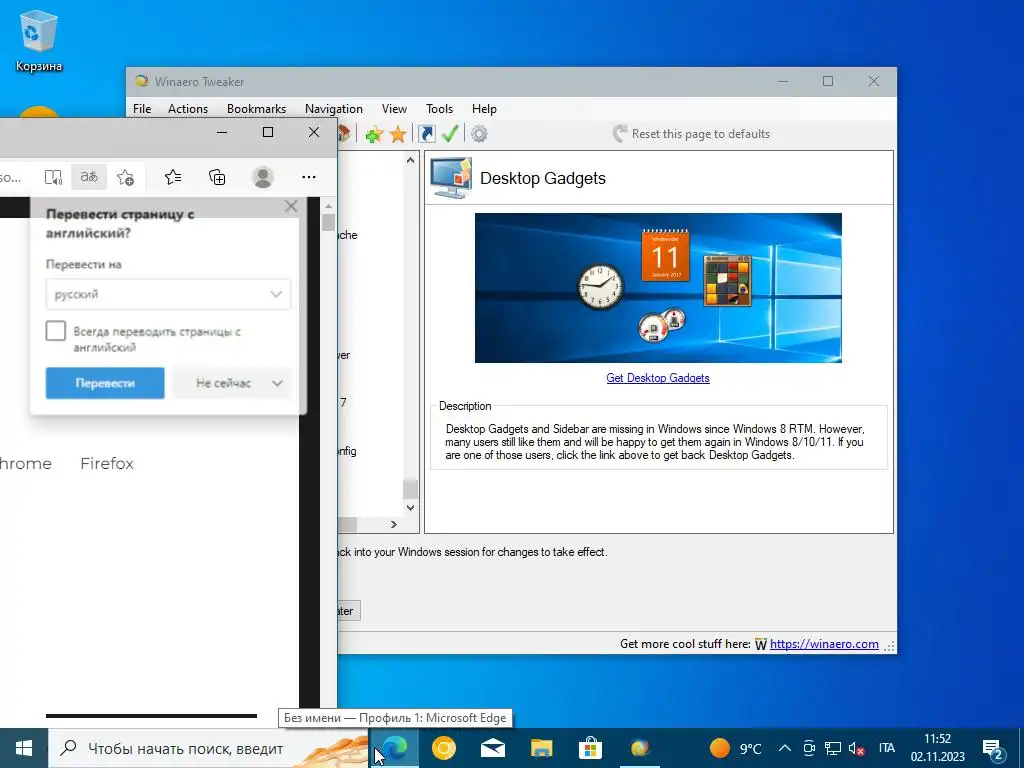1024x768 pixels.
Task: Open the Edge profile avatar
Action: point(263,177)
